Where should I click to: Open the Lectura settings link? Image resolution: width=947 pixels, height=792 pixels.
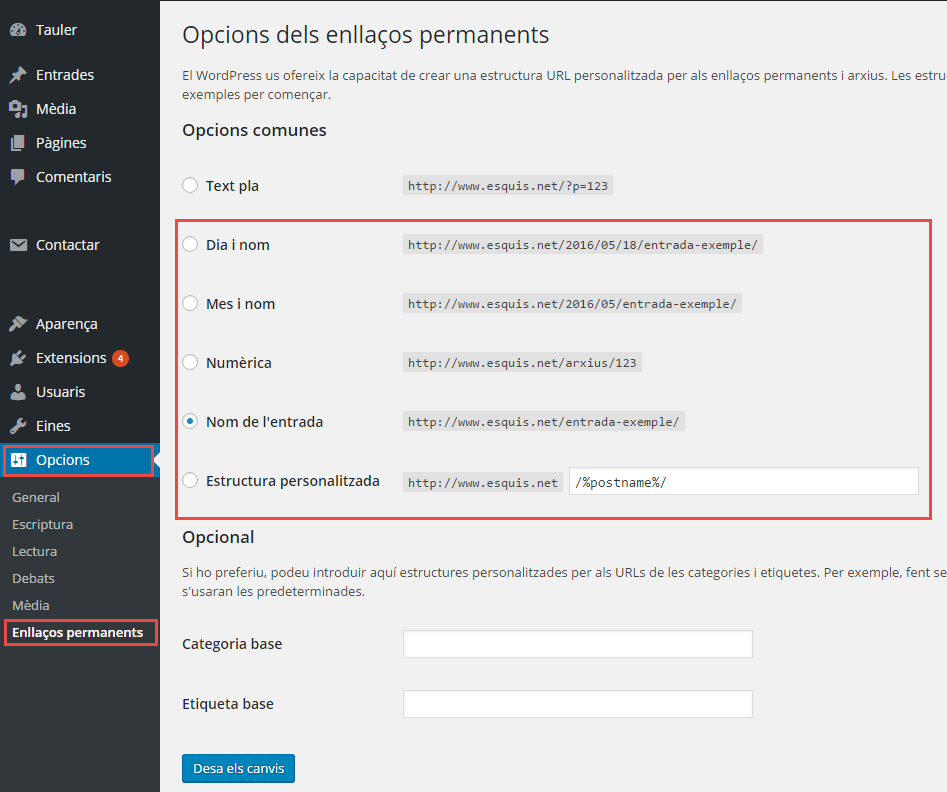click(34, 552)
